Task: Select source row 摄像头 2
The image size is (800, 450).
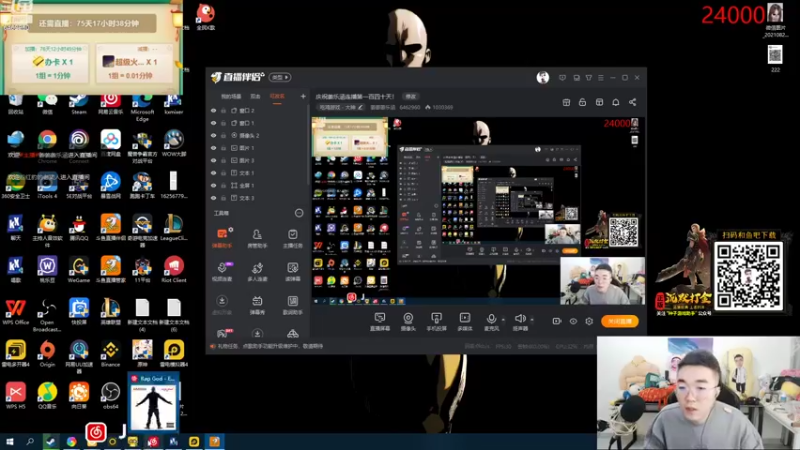Action: (257, 136)
